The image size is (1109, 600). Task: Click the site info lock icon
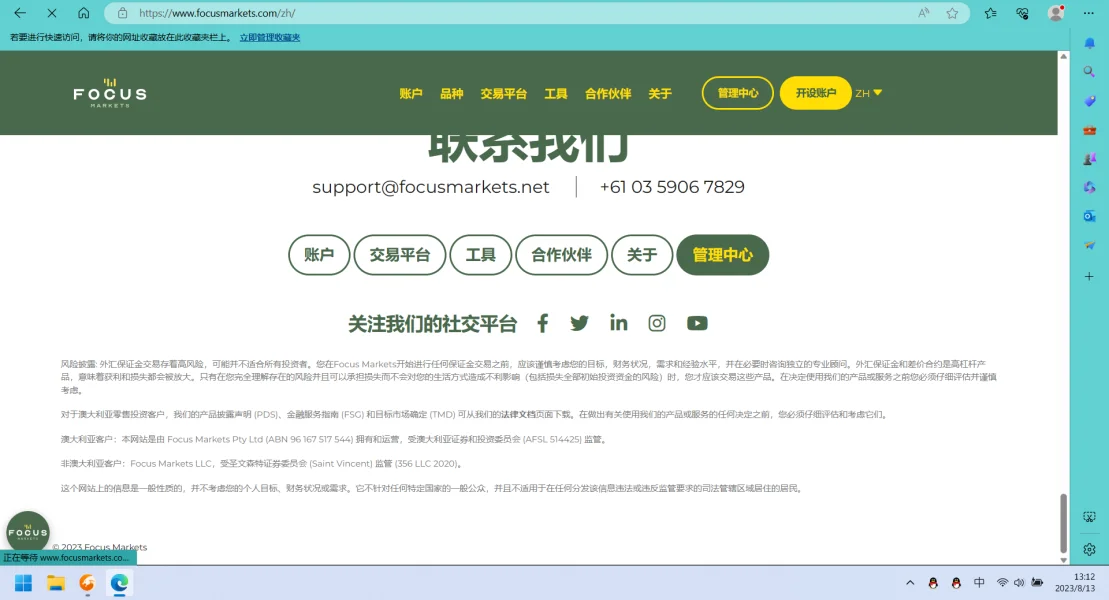[122, 13]
